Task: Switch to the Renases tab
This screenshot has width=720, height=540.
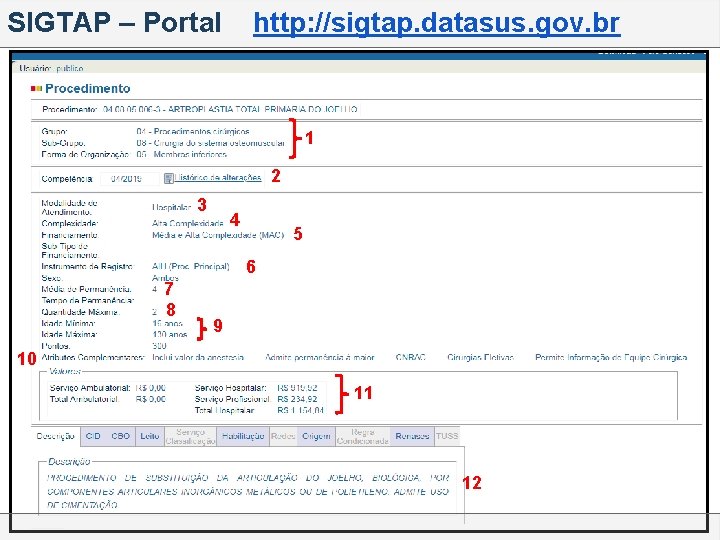Action: [412, 436]
